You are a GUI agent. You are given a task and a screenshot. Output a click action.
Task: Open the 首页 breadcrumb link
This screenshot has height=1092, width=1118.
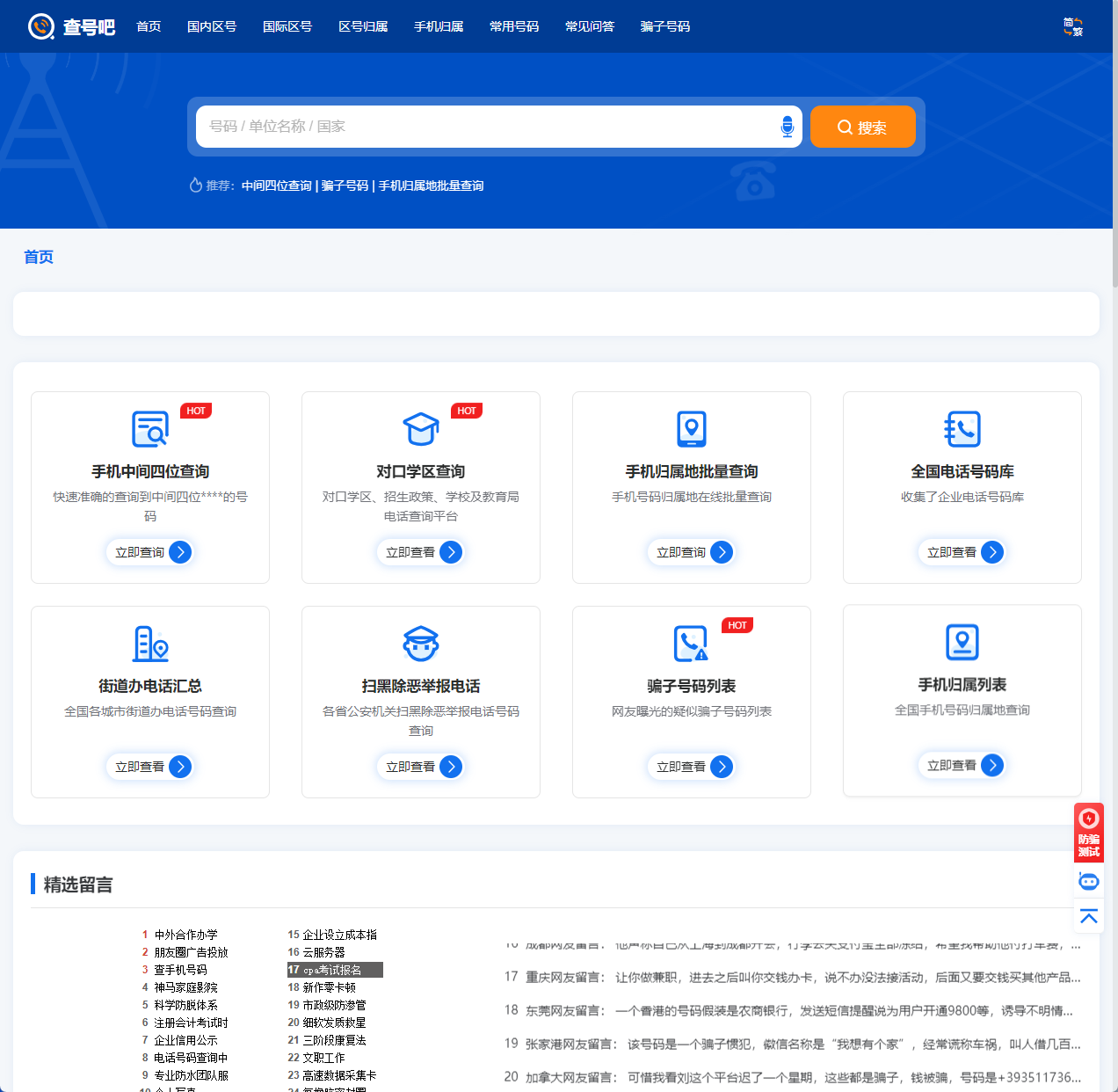coord(39,257)
